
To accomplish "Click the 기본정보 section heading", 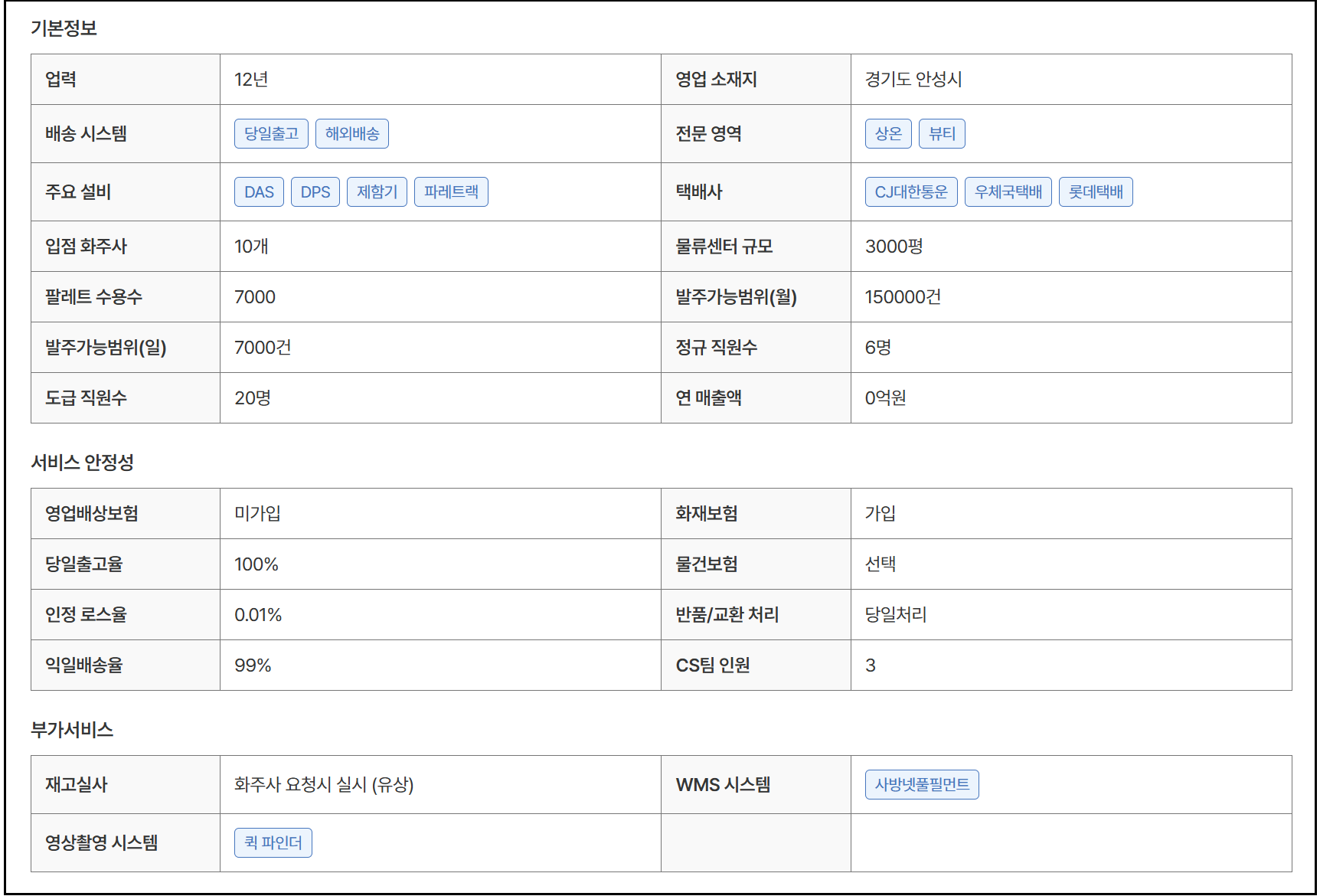I will [x=64, y=28].
